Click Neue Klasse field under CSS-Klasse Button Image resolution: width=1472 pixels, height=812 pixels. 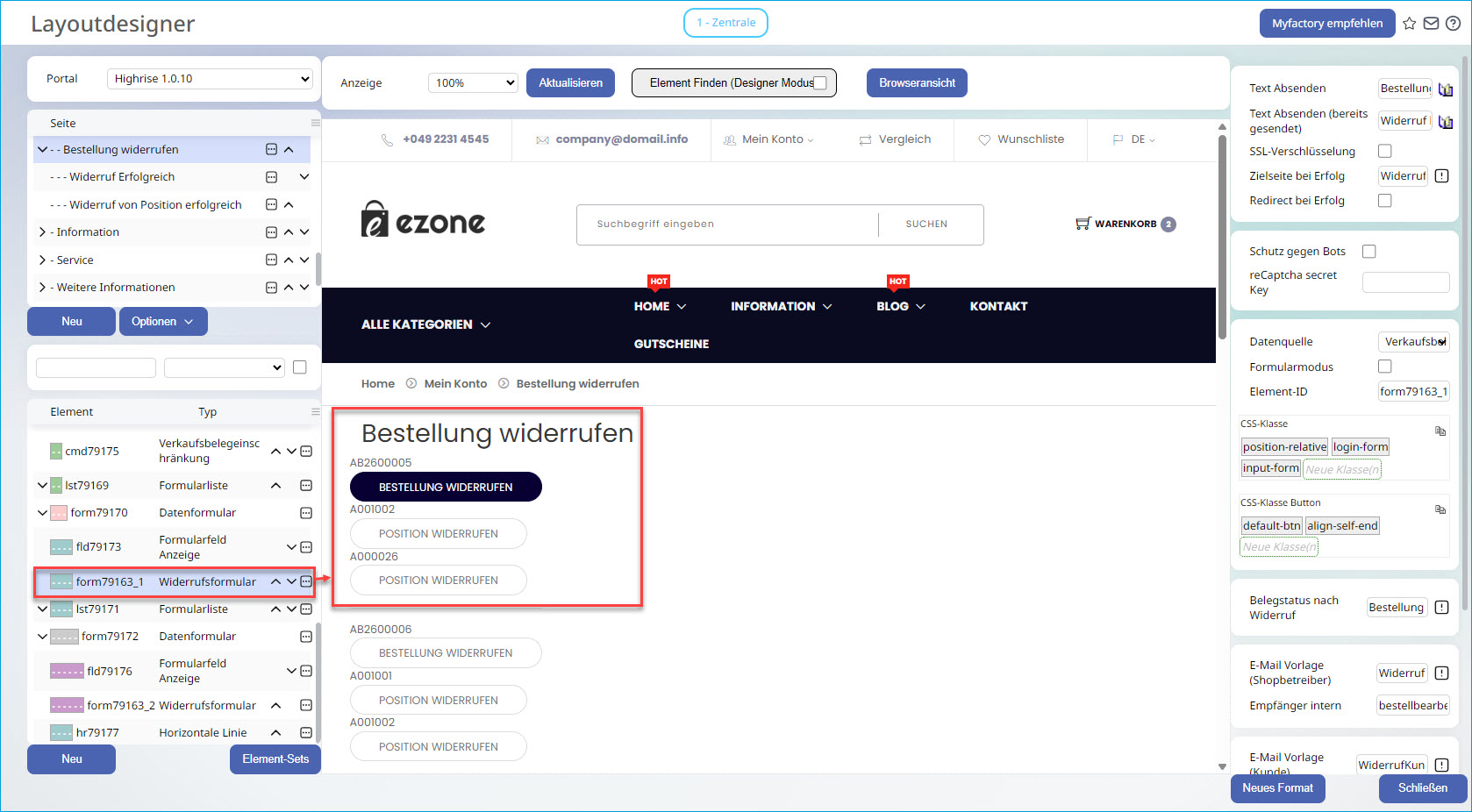point(1279,547)
